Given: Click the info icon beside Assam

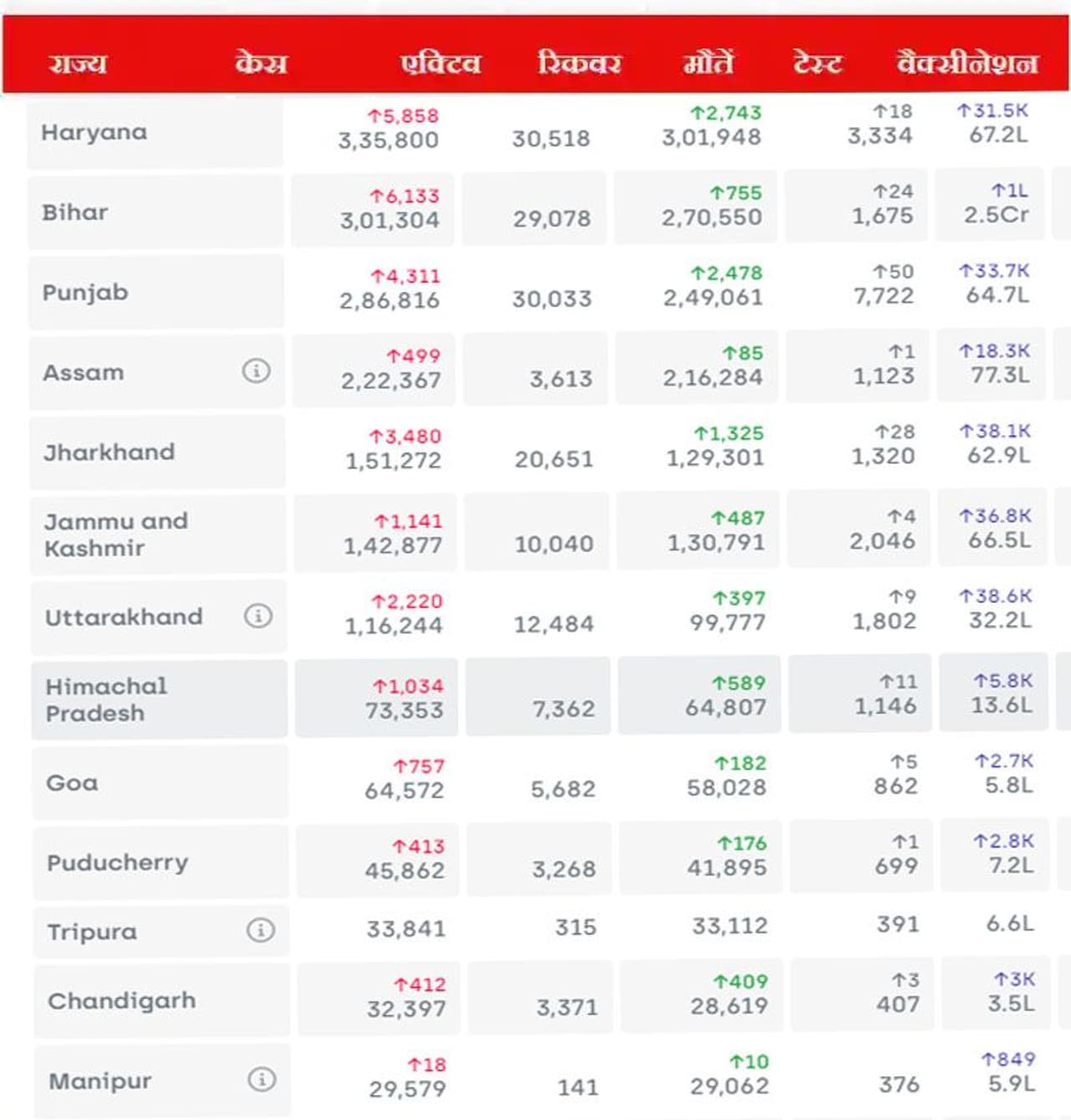Looking at the screenshot, I should pyautogui.click(x=256, y=371).
